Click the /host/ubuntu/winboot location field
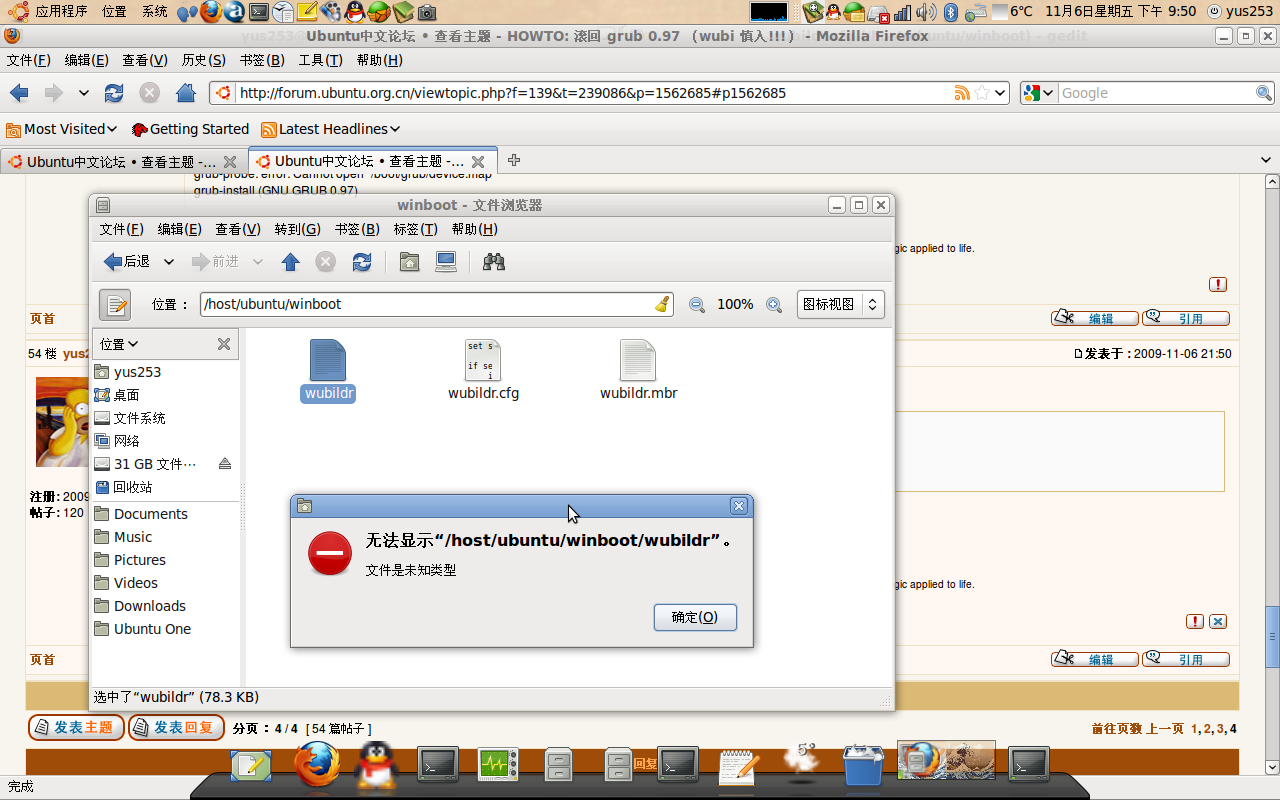Screen dimensions: 1280x800 [x=436, y=304]
